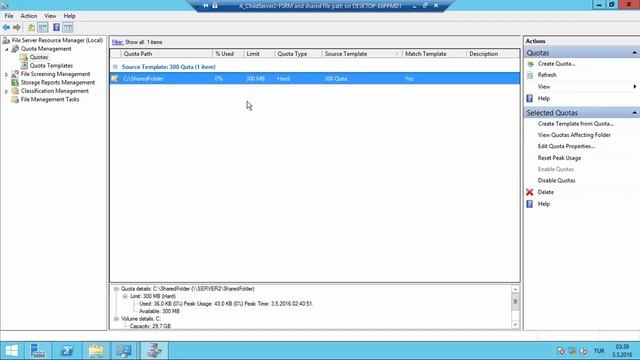
Task: Click the Help toolbar icon
Action: tap(56, 27)
